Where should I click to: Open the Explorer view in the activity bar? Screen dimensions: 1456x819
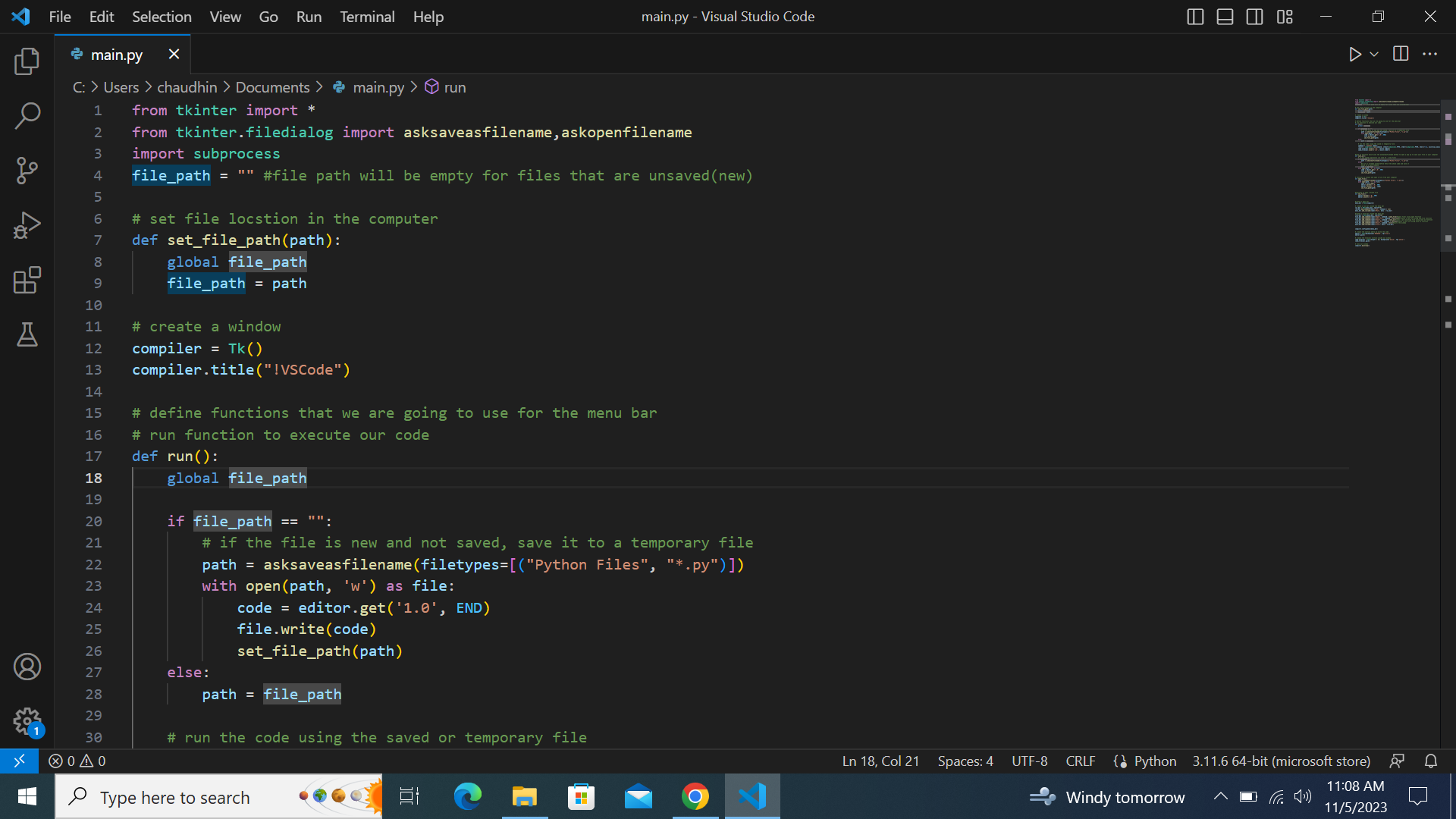point(27,61)
